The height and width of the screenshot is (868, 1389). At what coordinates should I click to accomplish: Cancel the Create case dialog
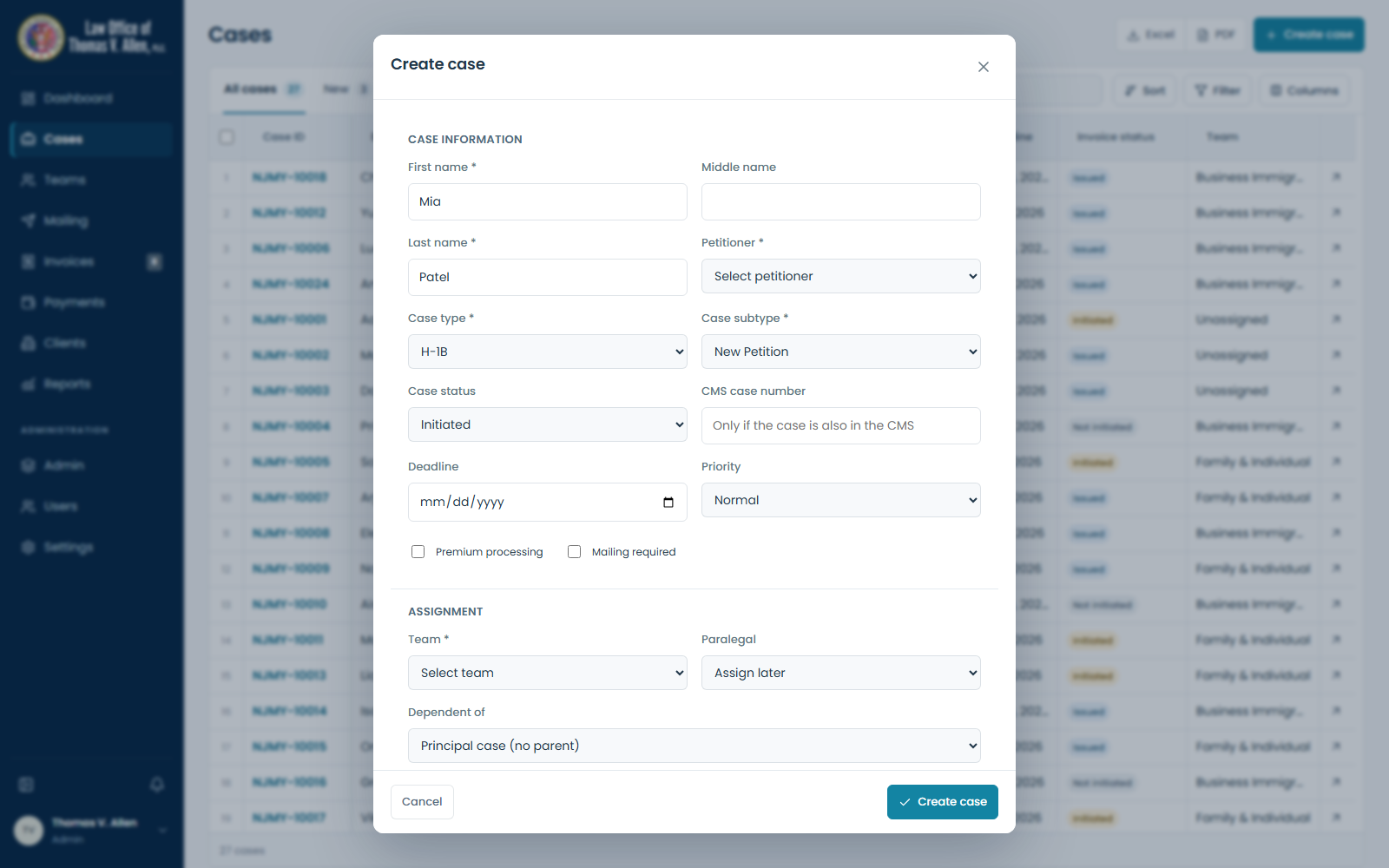tap(422, 802)
